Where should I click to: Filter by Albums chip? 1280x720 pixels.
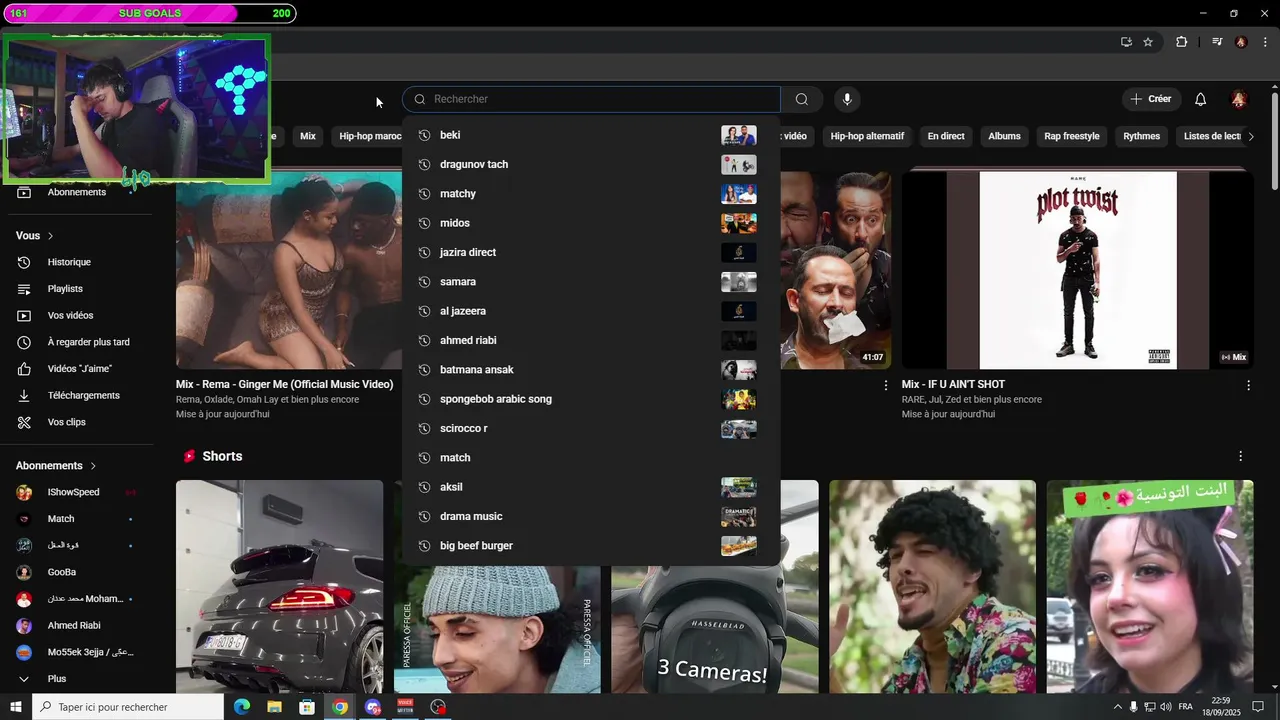point(1004,136)
